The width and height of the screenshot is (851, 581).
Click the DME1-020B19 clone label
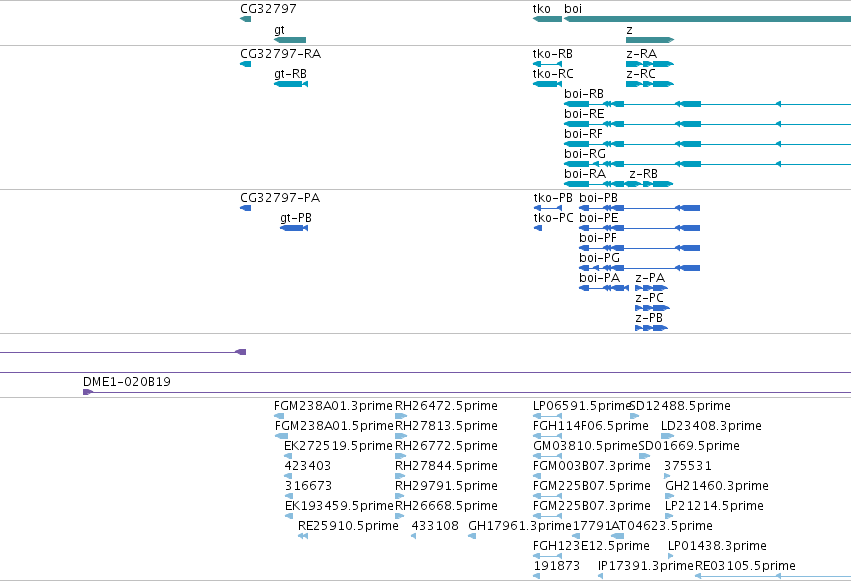[126, 382]
